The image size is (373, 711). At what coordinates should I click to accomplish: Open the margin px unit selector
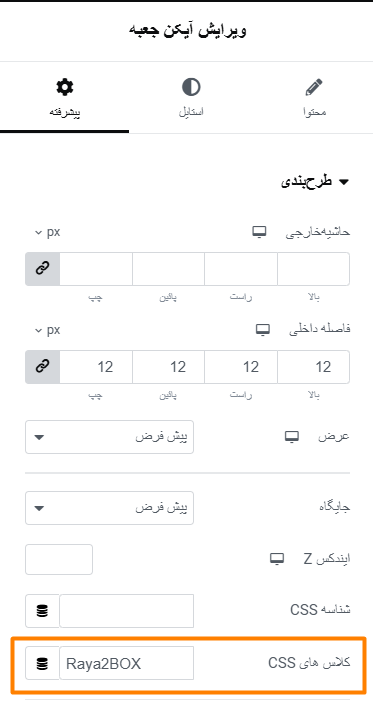click(x=48, y=232)
